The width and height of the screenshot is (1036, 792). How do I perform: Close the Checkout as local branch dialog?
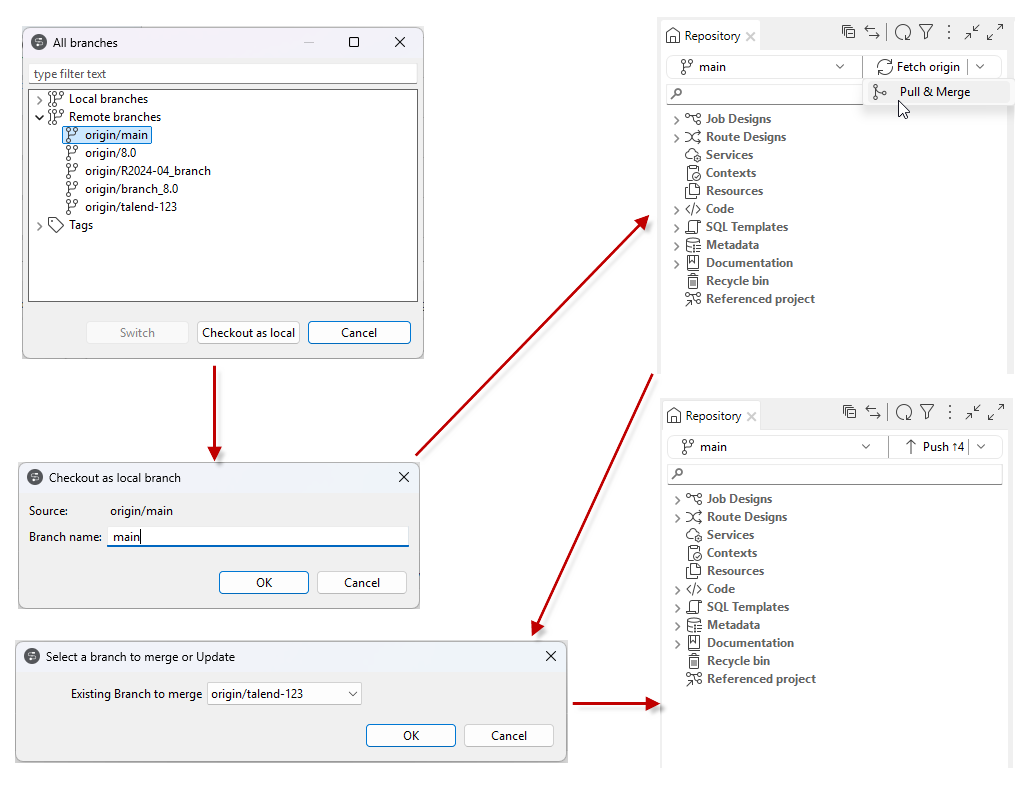coord(404,477)
